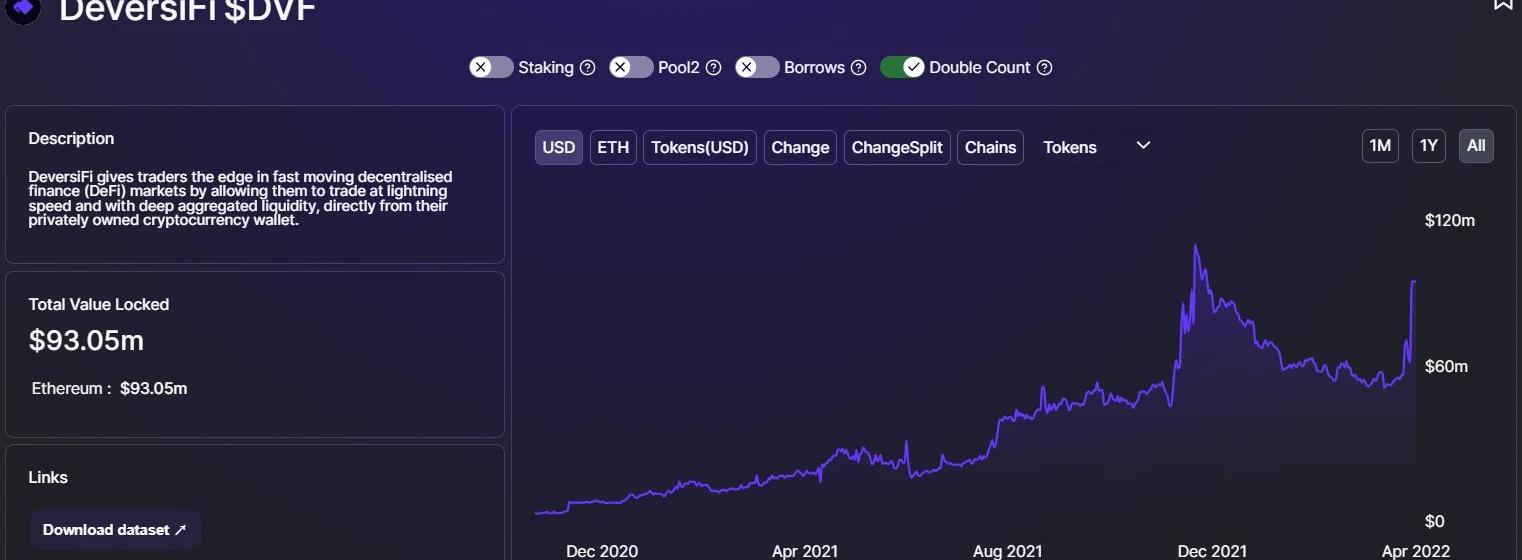This screenshot has height=560, width=1522.
Task: Open the Staking help question-mark icon
Action: [588, 68]
